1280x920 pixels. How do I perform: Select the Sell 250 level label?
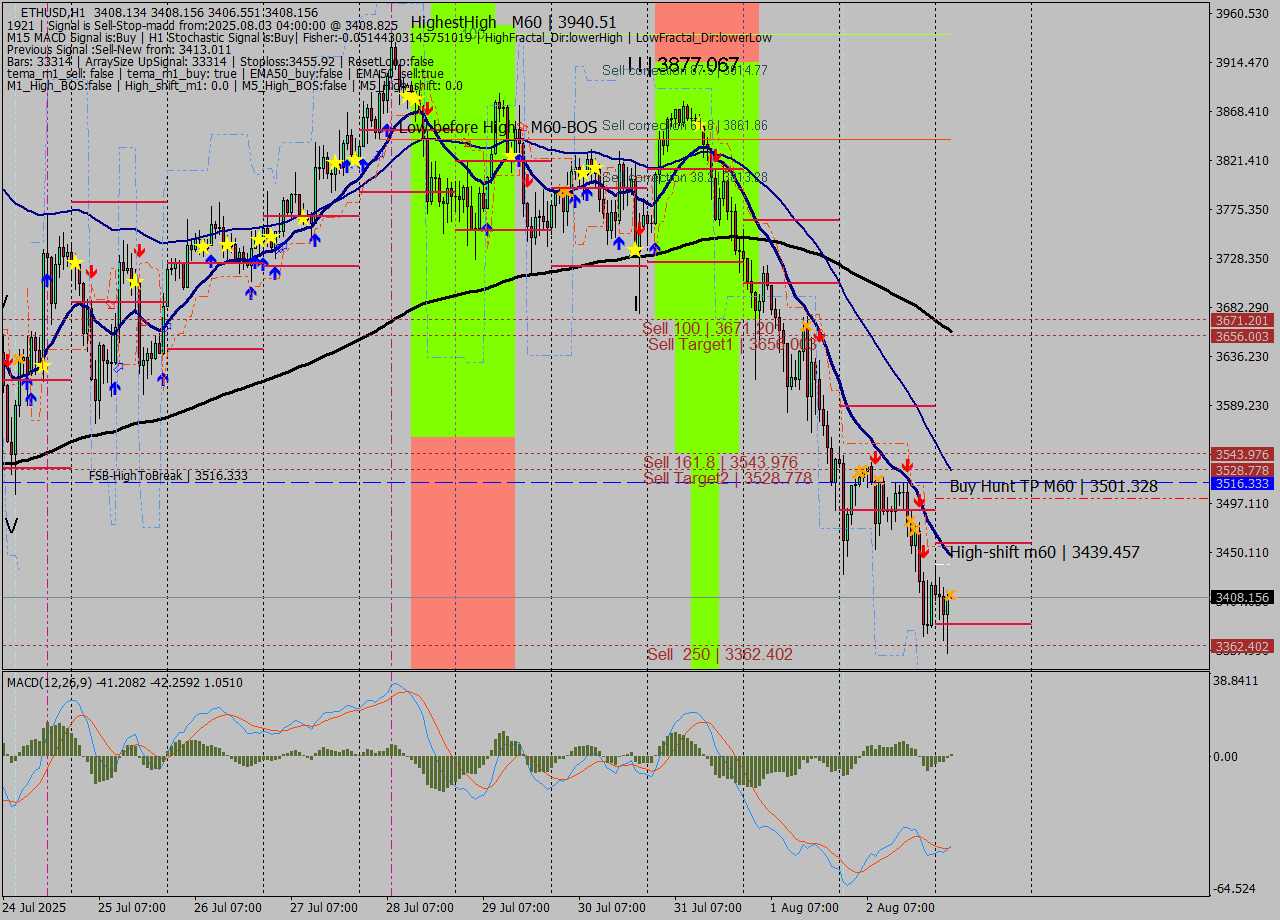tap(719, 655)
